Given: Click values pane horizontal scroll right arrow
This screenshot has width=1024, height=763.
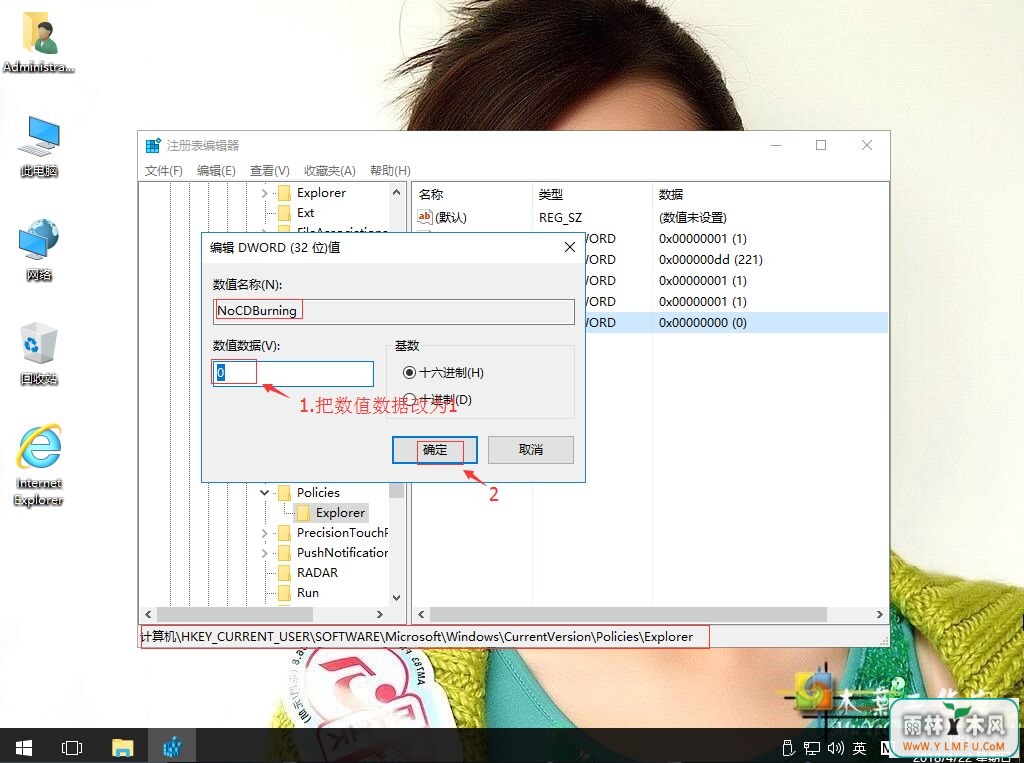Looking at the screenshot, I should pyautogui.click(x=880, y=615).
